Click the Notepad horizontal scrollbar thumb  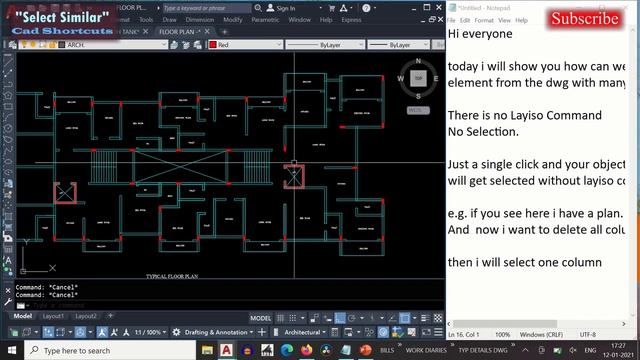click(x=505, y=324)
